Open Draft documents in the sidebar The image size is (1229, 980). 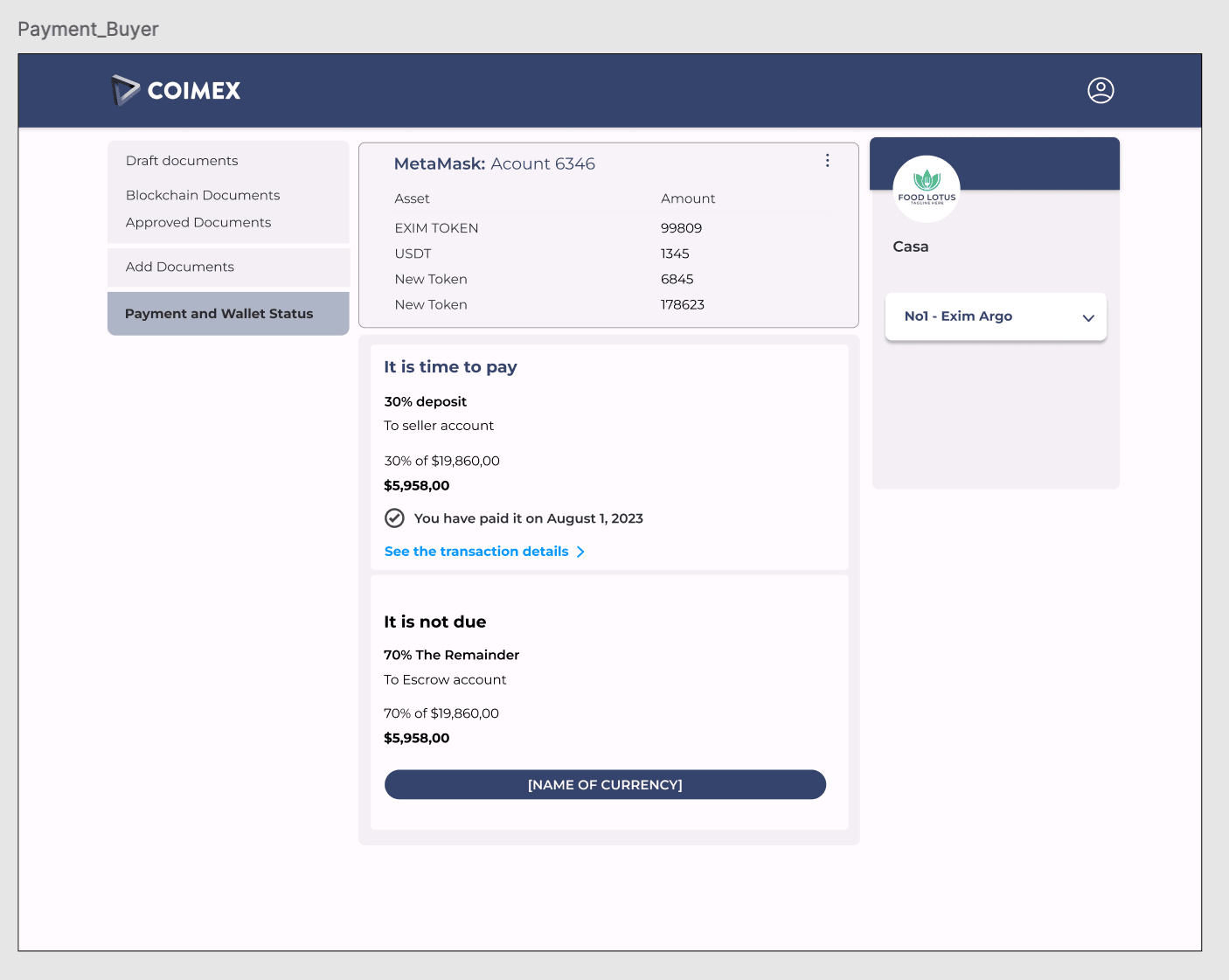182,161
